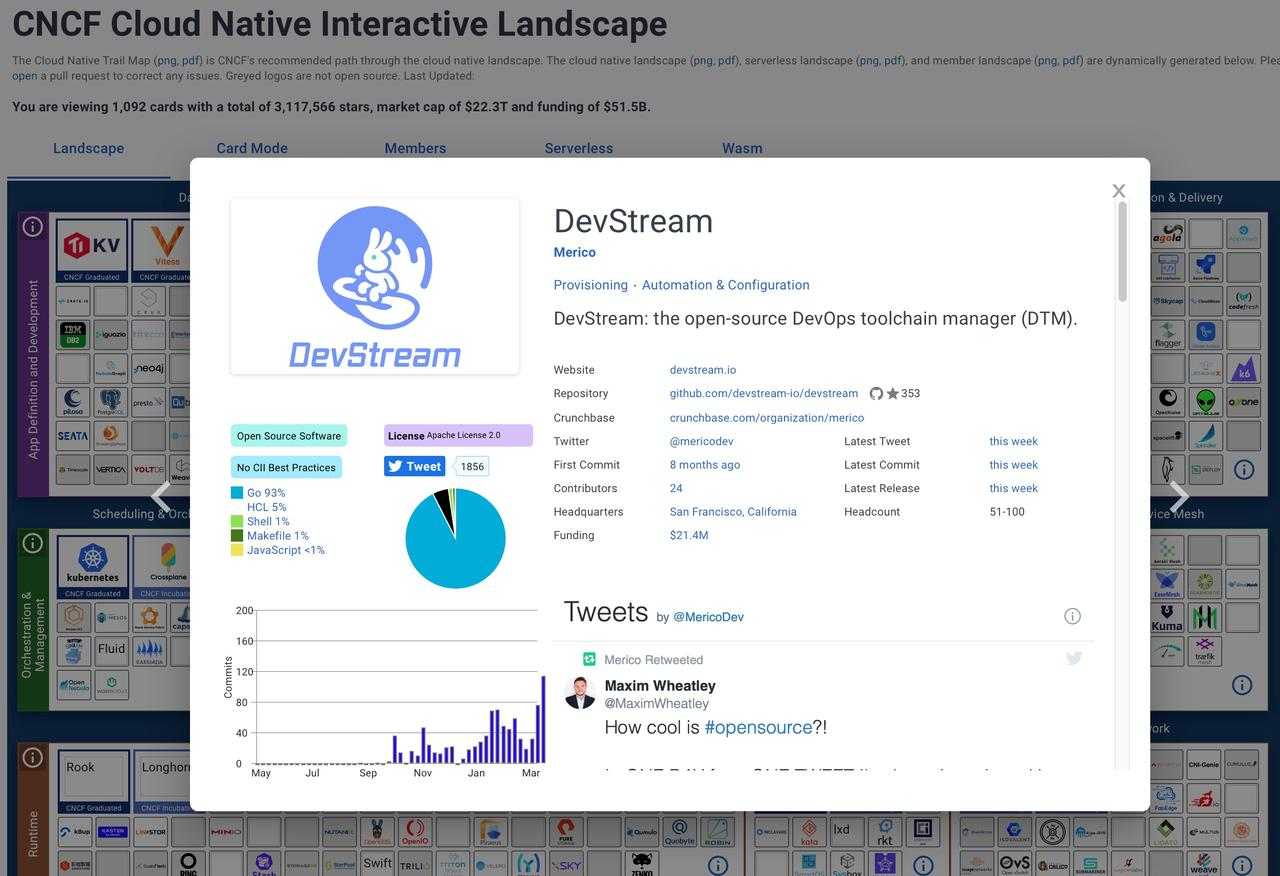Open the devstream.io website link

[x=702, y=369]
